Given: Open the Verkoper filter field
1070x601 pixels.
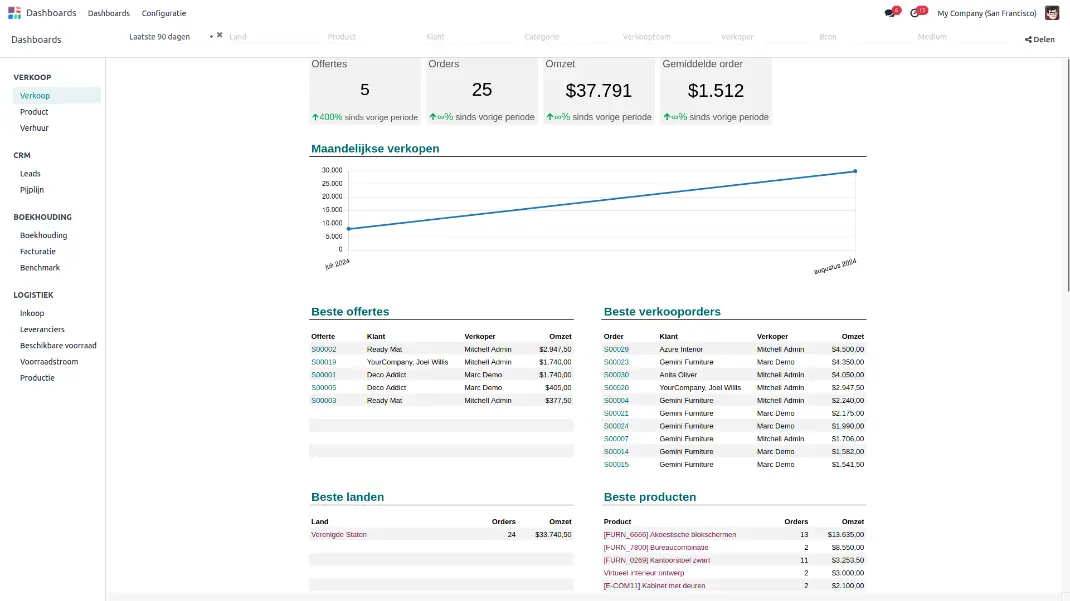Looking at the screenshot, I should tap(764, 37).
